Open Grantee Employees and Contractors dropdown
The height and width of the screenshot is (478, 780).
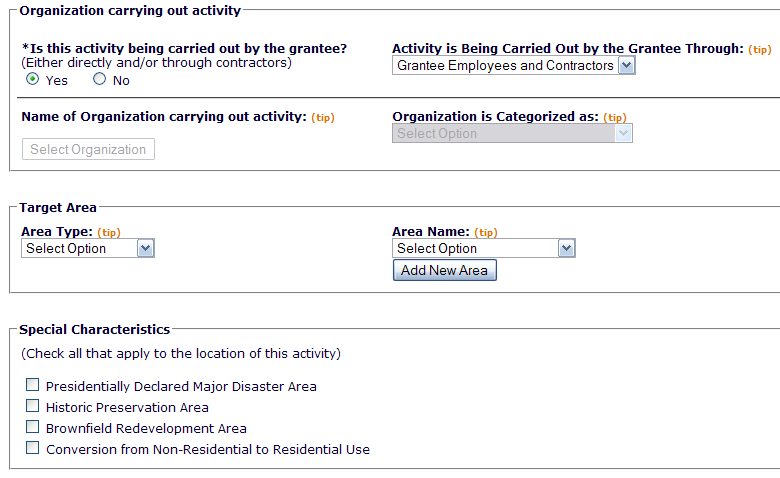[513, 66]
